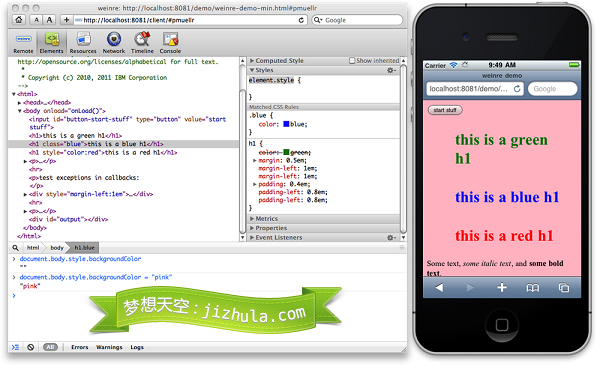
Task: Open the Remote panel in weinre
Action: 23,42
